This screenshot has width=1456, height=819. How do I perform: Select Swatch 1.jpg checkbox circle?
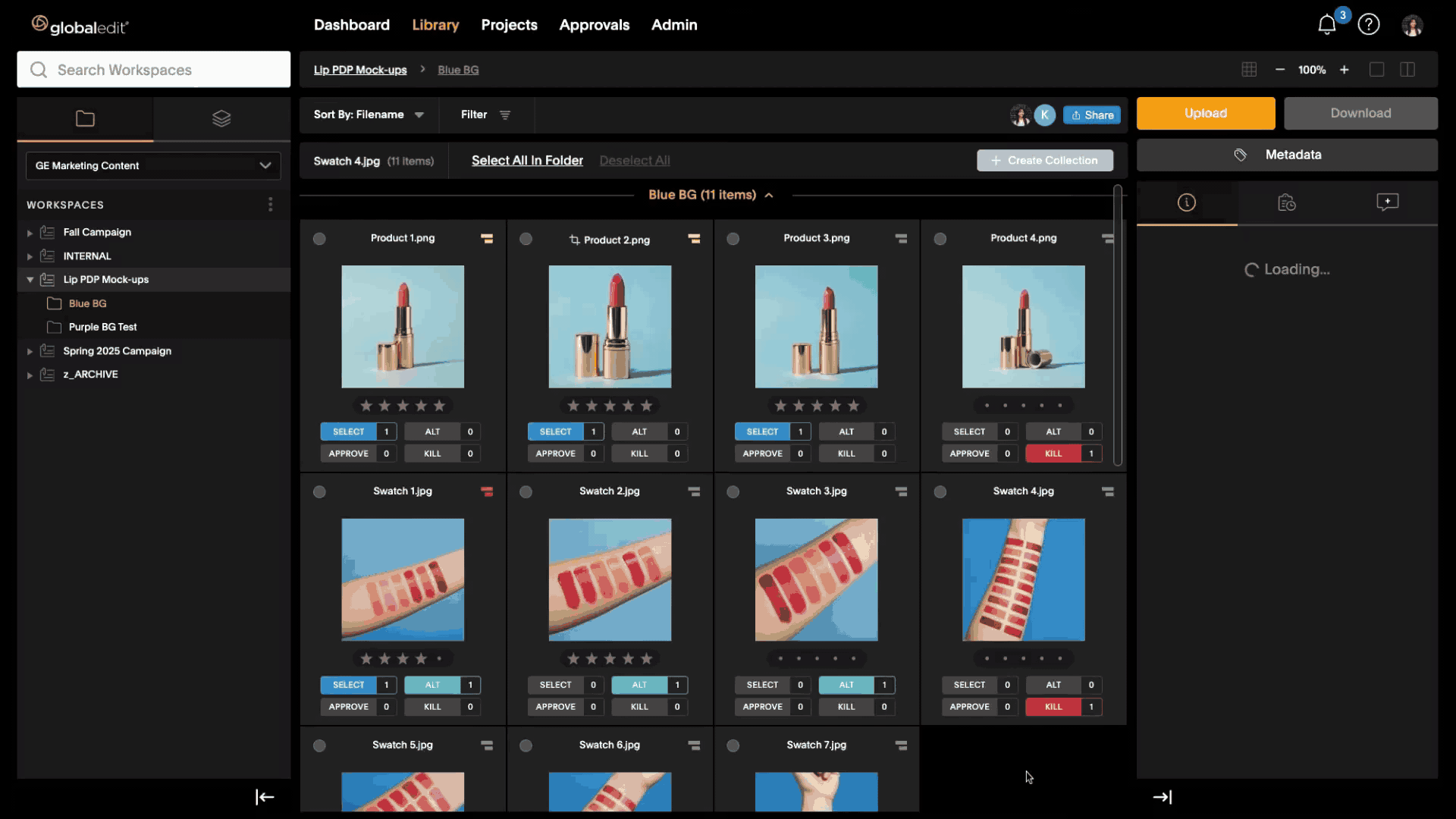pyautogui.click(x=319, y=492)
